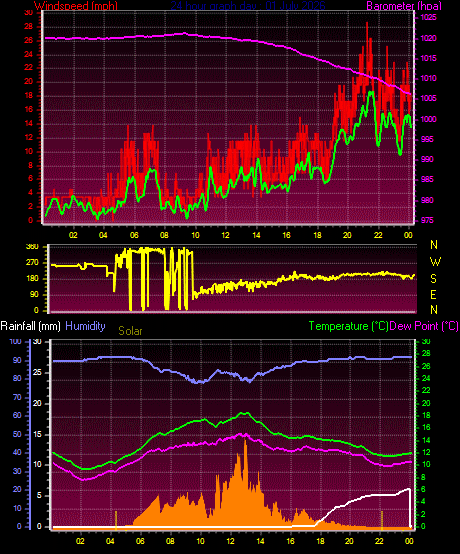
Task: Select the 1010 barometer axis value
Action: click(428, 78)
